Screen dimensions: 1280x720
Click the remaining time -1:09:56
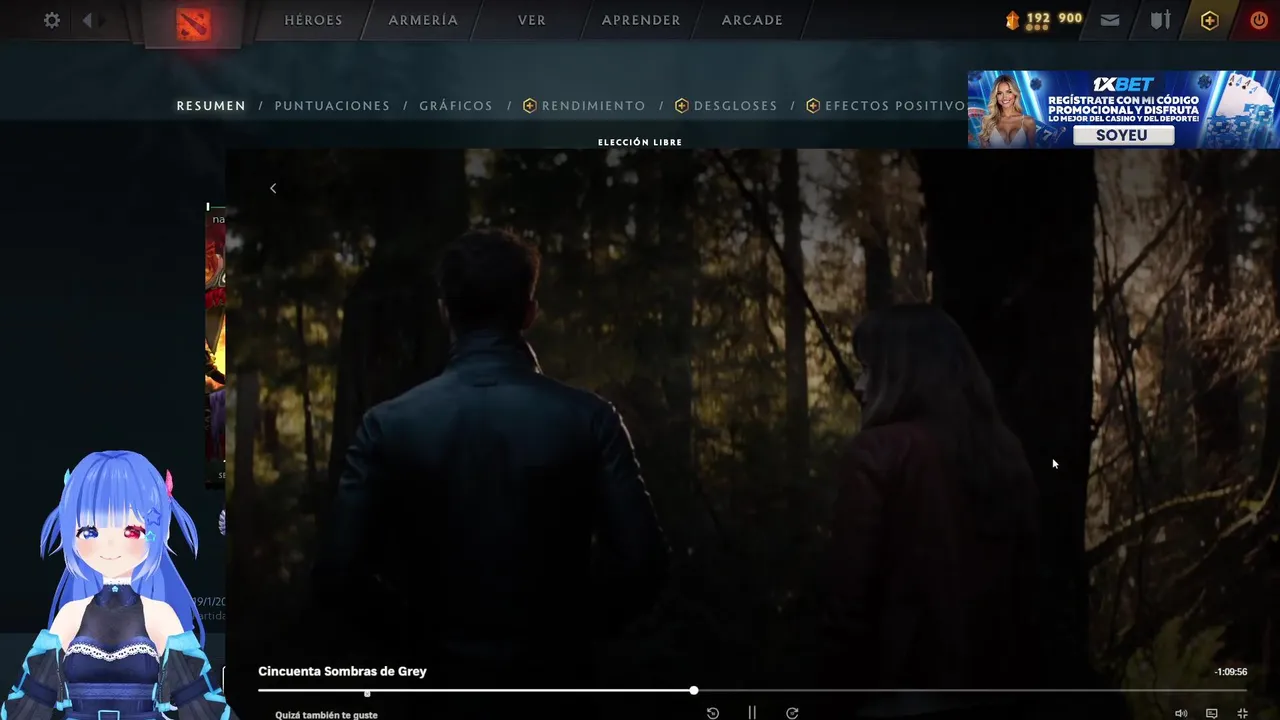[1231, 672]
